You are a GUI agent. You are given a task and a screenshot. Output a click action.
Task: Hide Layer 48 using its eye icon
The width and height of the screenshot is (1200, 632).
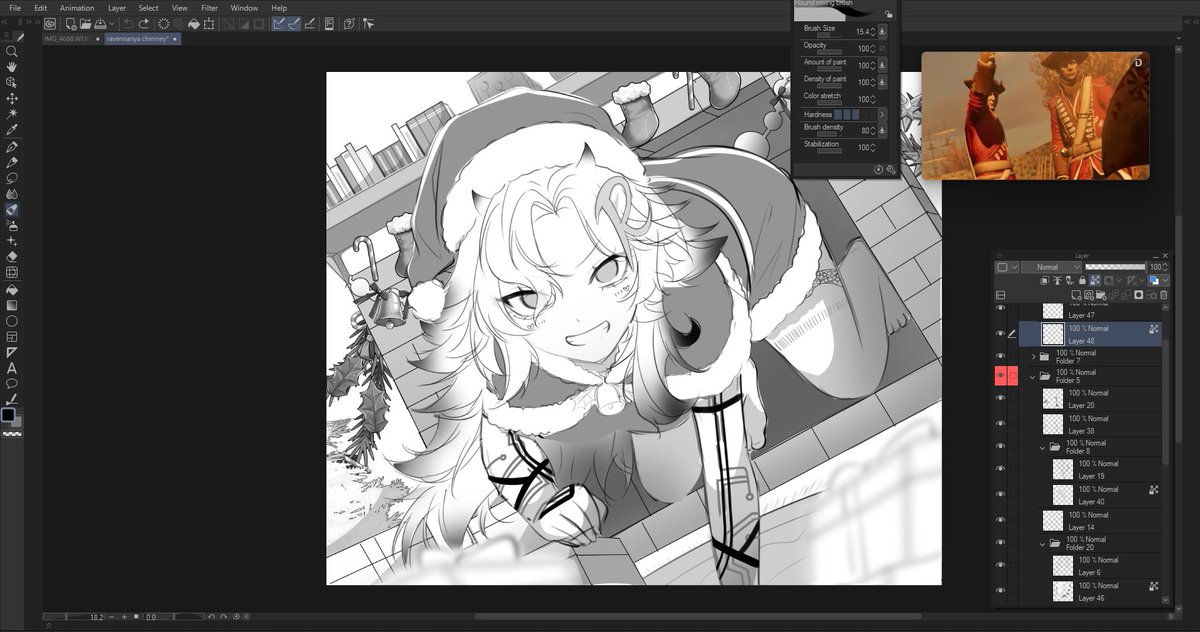1000,334
